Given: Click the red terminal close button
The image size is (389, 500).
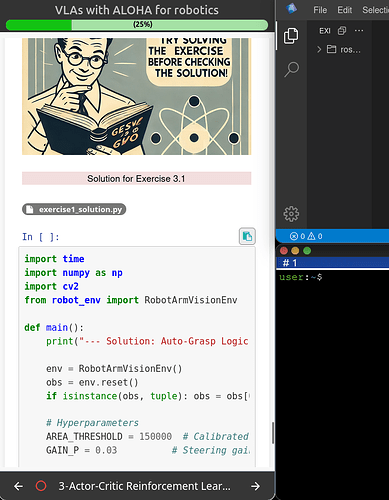Looking at the screenshot, I should click(284, 250).
